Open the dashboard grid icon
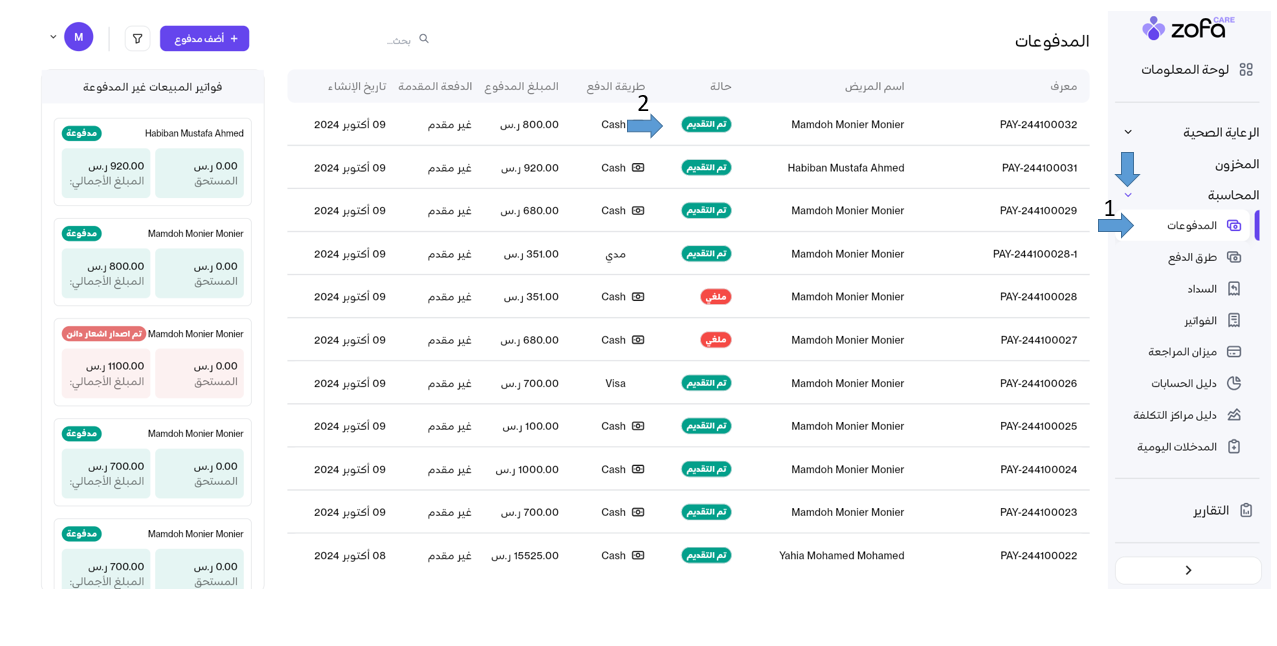The image size is (1277, 646). pos(1245,70)
